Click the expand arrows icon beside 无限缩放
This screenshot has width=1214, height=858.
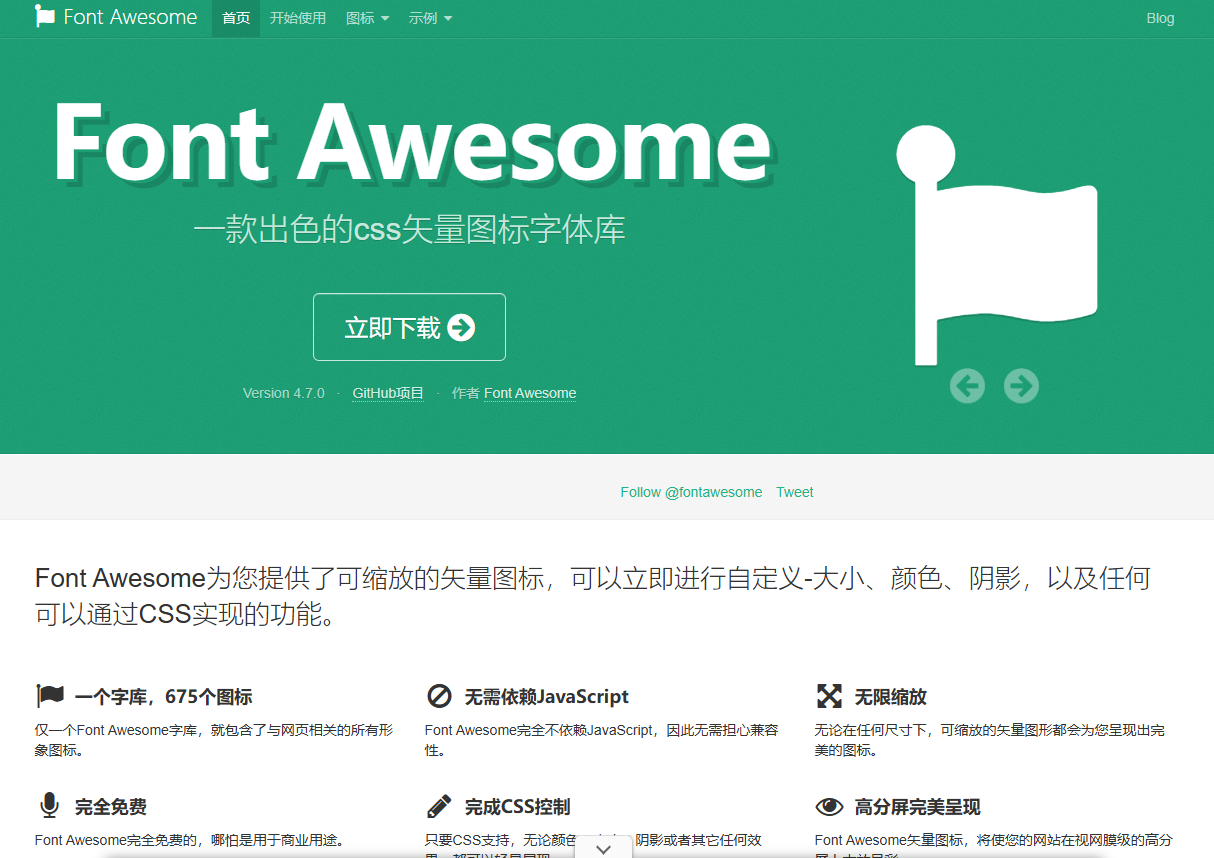pyautogui.click(x=829, y=696)
